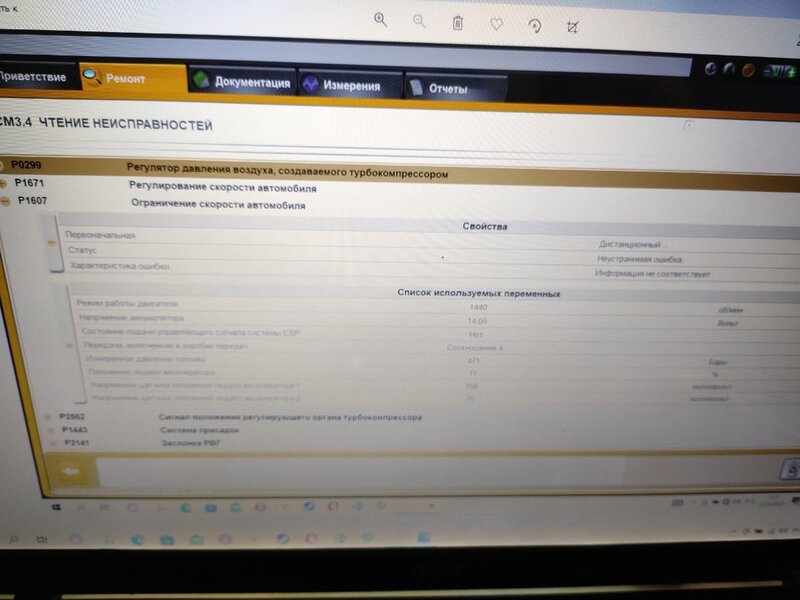Screen dimensions: 800x600
Task: Select the Приветствие tab
Action: pos(33,77)
